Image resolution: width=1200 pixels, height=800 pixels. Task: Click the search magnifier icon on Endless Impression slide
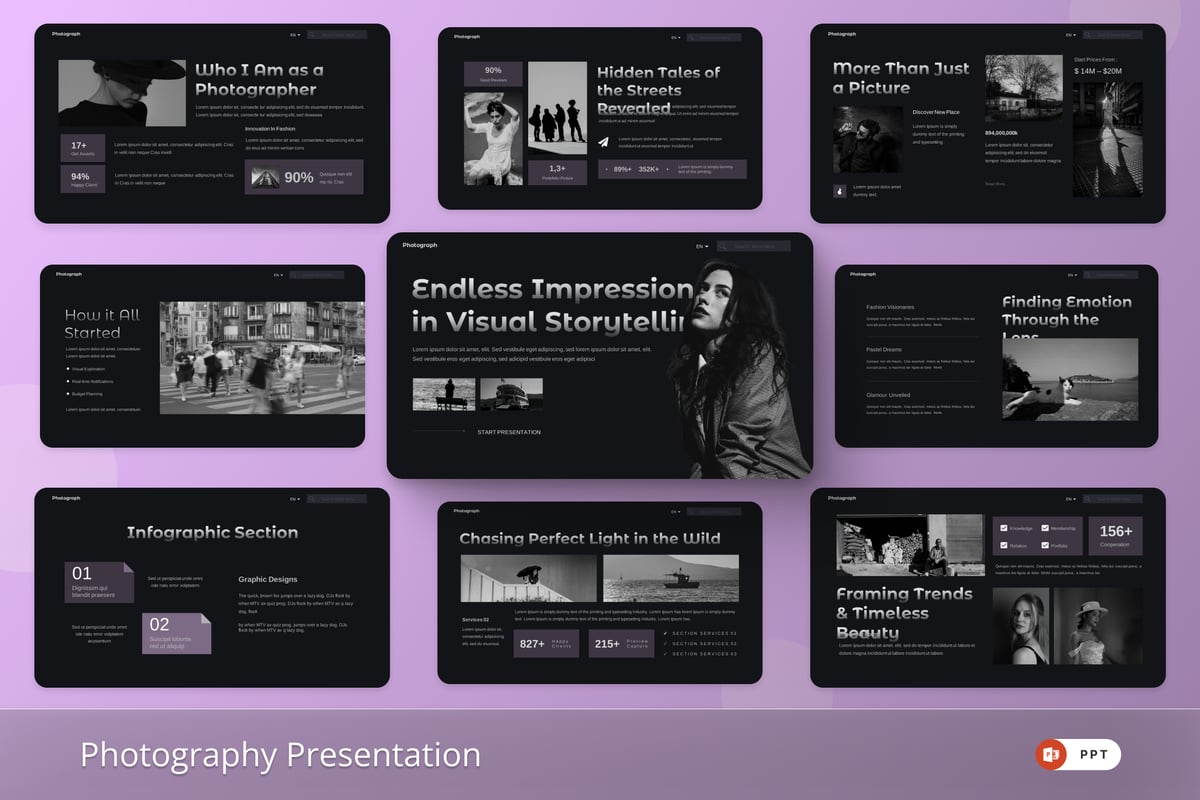[x=724, y=246]
